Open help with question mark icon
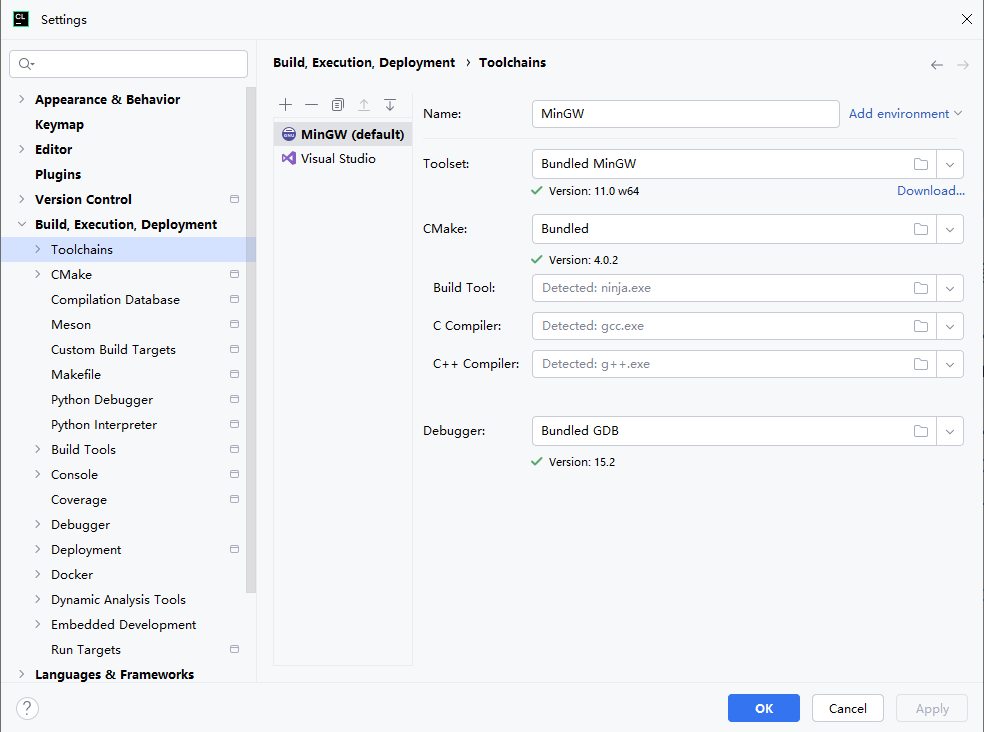The image size is (984, 732). coord(27,708)
